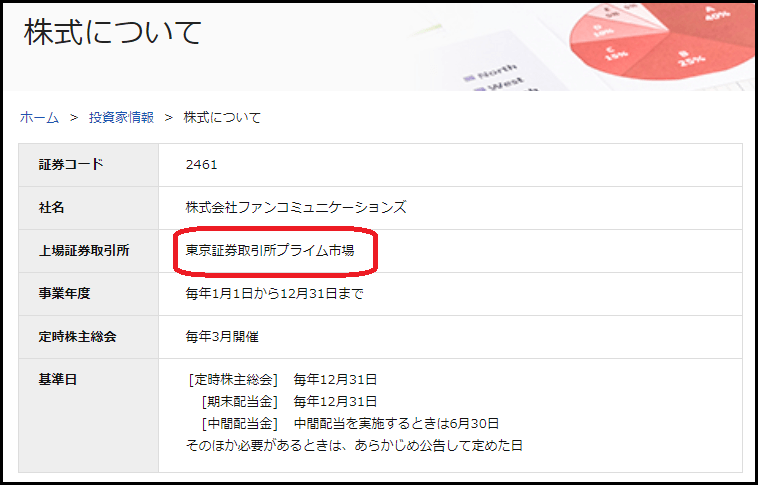Click the ホーム breadcrumb link
Image resolution: width=758 pixels, height=485 pixels.
(39, 118)
